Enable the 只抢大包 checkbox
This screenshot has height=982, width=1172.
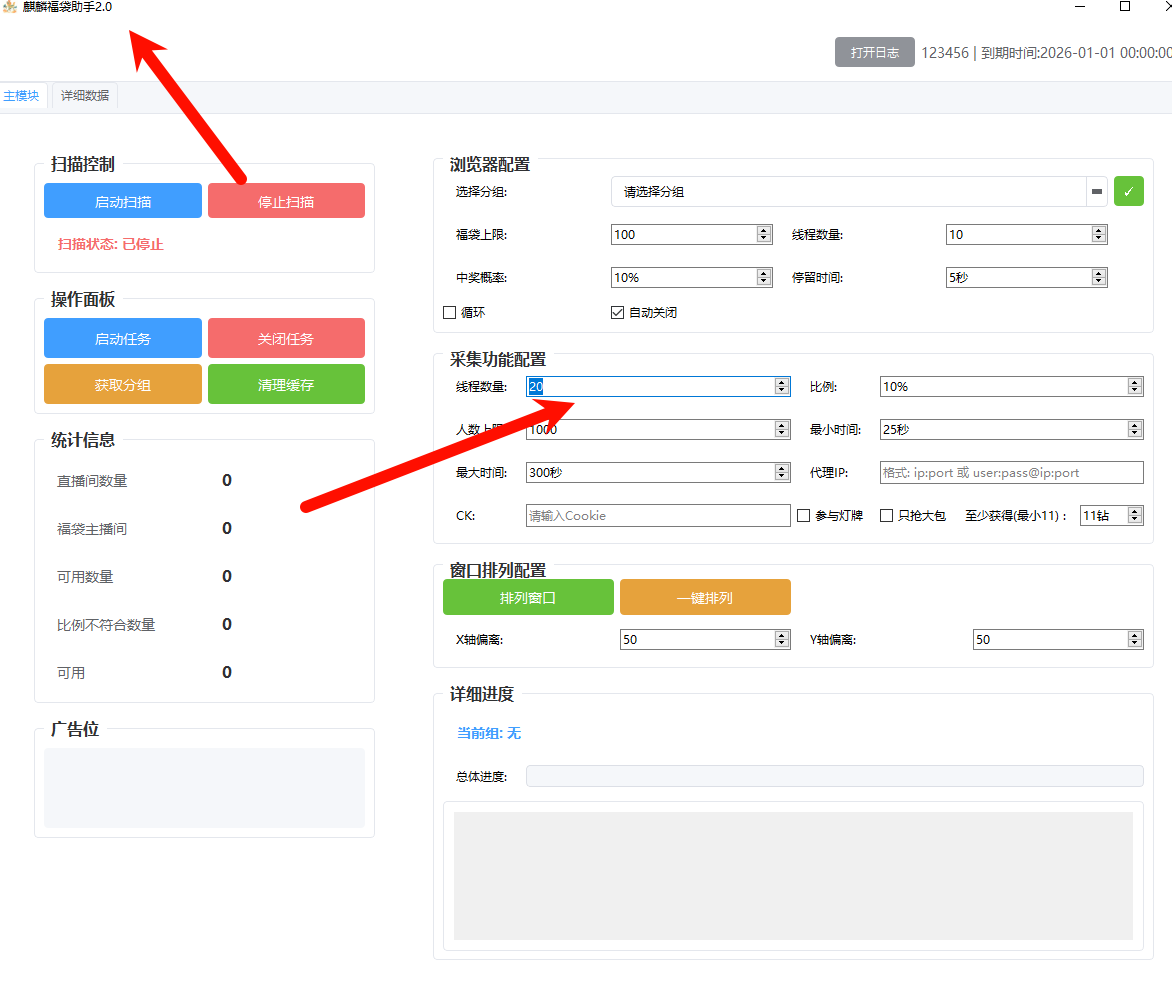click(x=886, y=516)
